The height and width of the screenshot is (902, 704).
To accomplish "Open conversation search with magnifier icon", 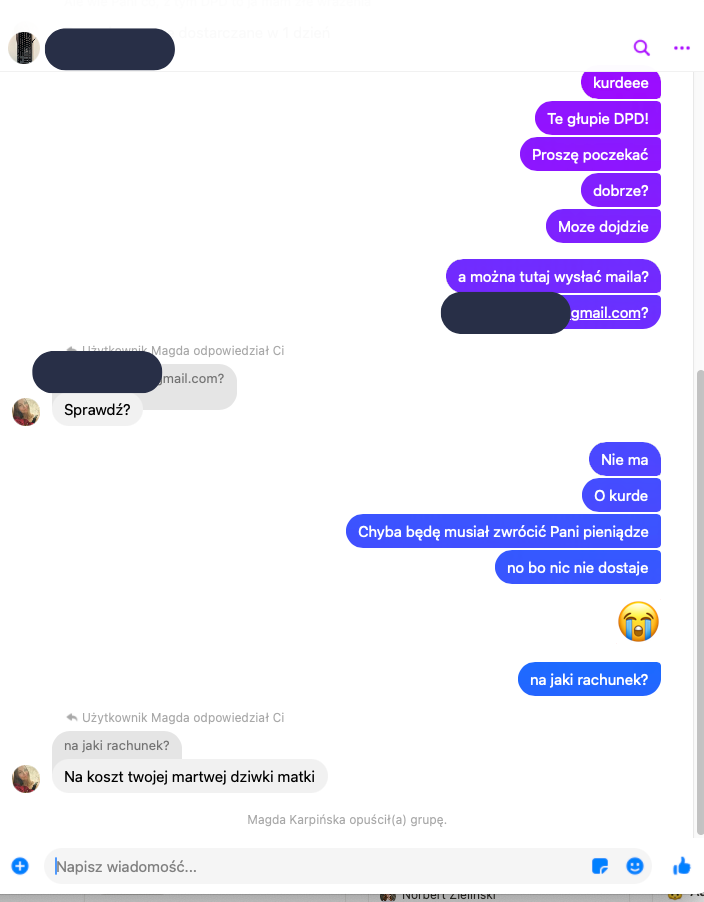I will (641, 48).
